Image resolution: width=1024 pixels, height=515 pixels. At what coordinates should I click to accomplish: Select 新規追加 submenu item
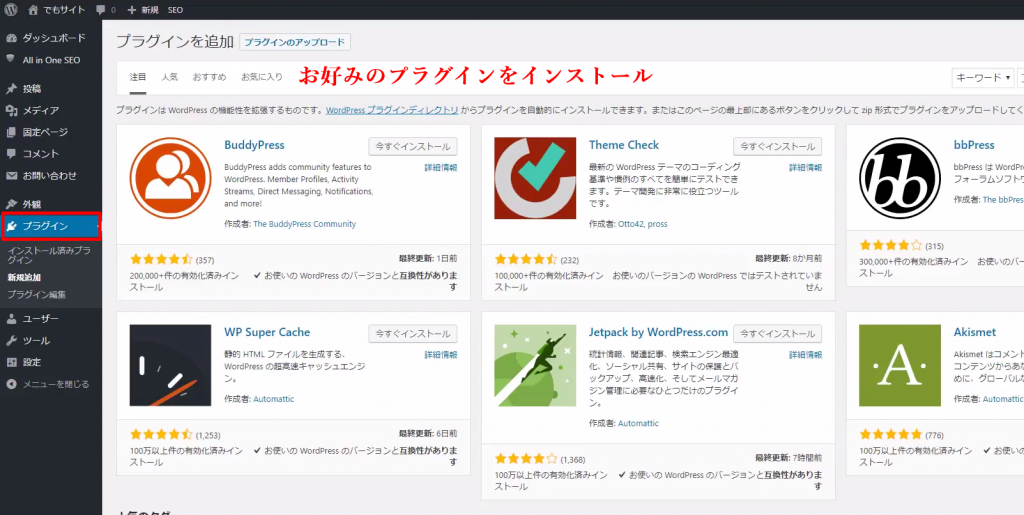(24, 277)
